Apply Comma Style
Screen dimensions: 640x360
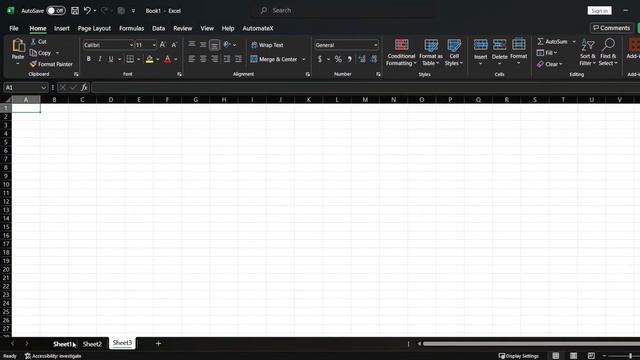[x=350, y=59]
